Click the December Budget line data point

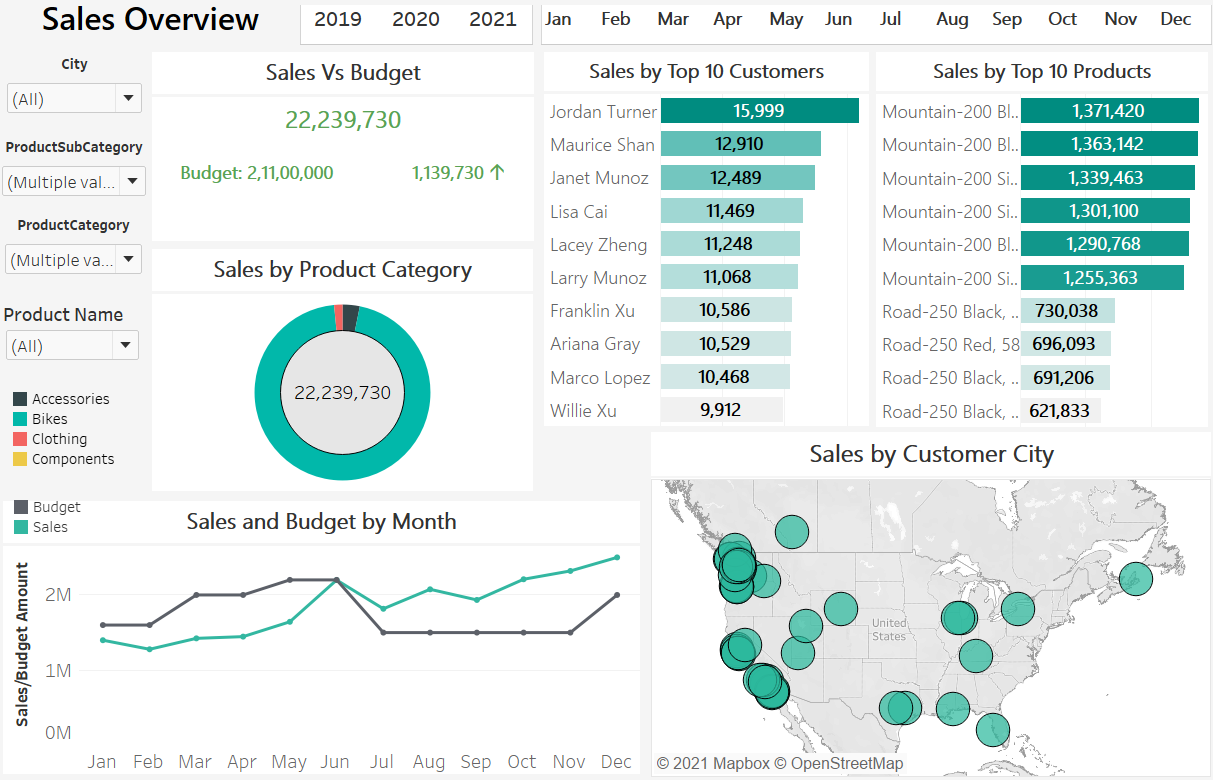(617, 595)
